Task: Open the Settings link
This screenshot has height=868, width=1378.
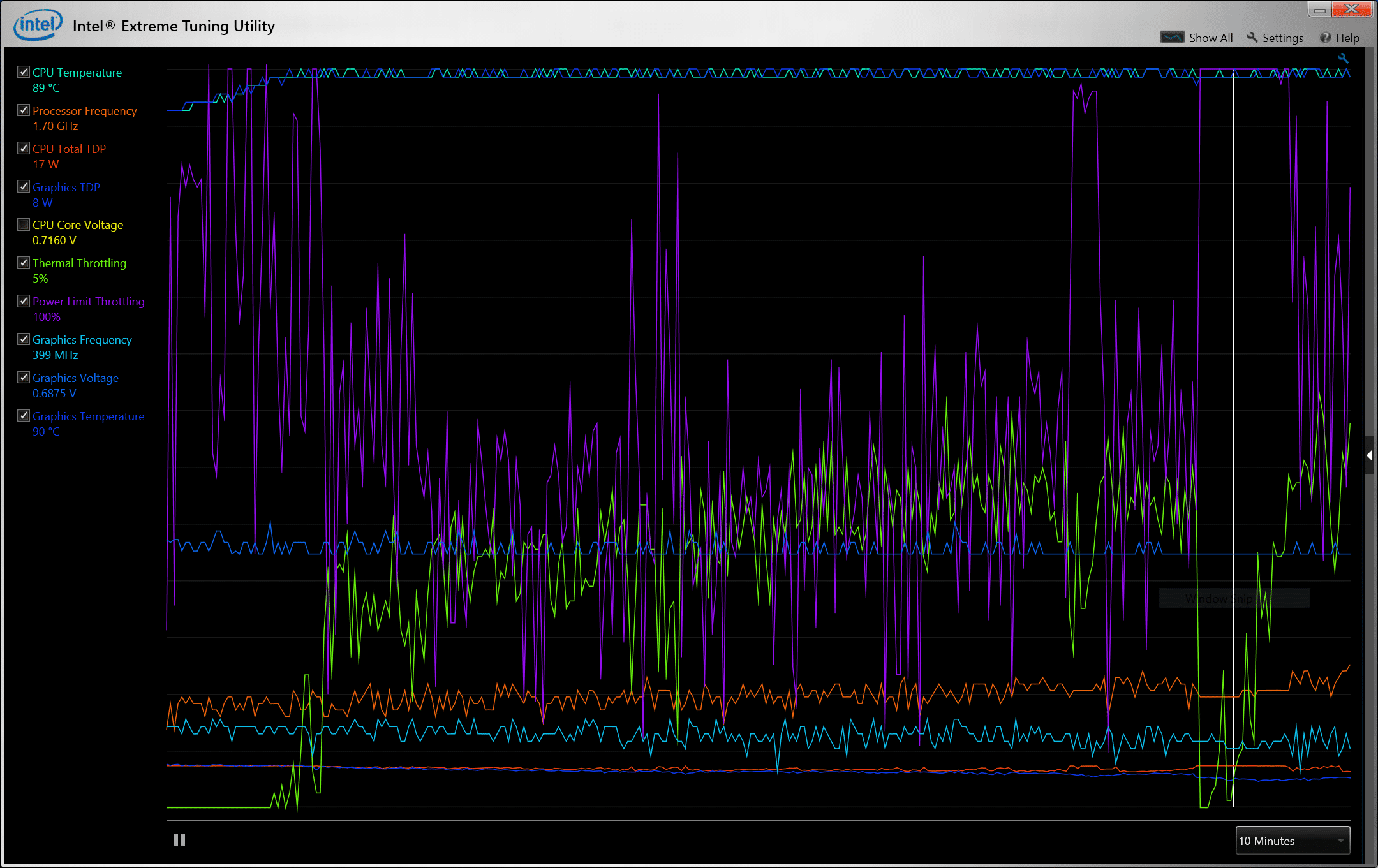Action: point(1283,38)
